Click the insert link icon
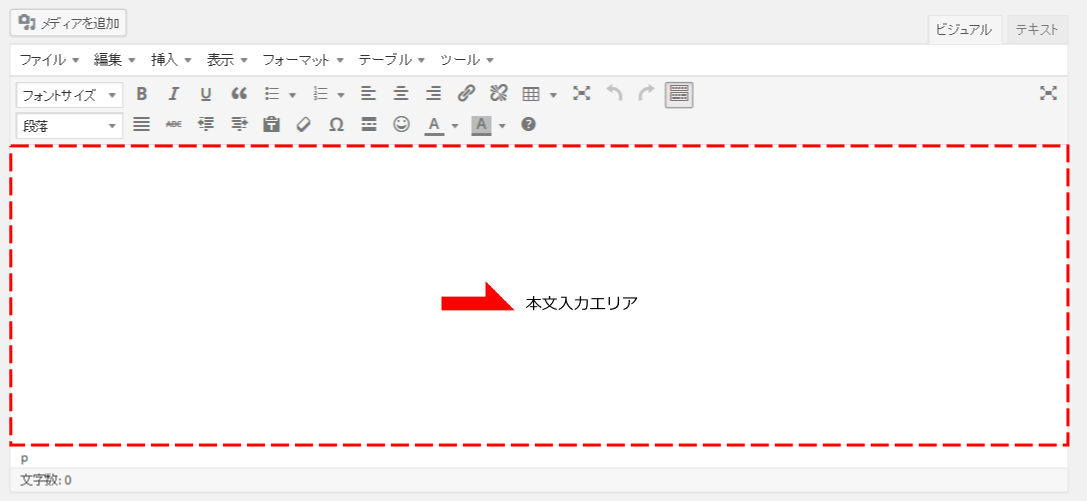Screen dimensions: 1087x501 [x=466, y=94]
